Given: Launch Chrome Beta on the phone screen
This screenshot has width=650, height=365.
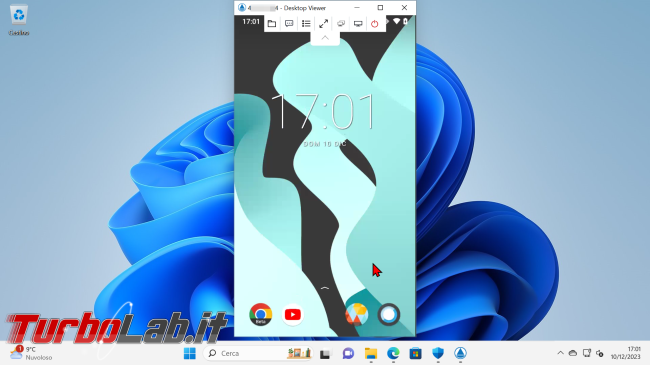Looking at the screenshot, I should 261,314.
